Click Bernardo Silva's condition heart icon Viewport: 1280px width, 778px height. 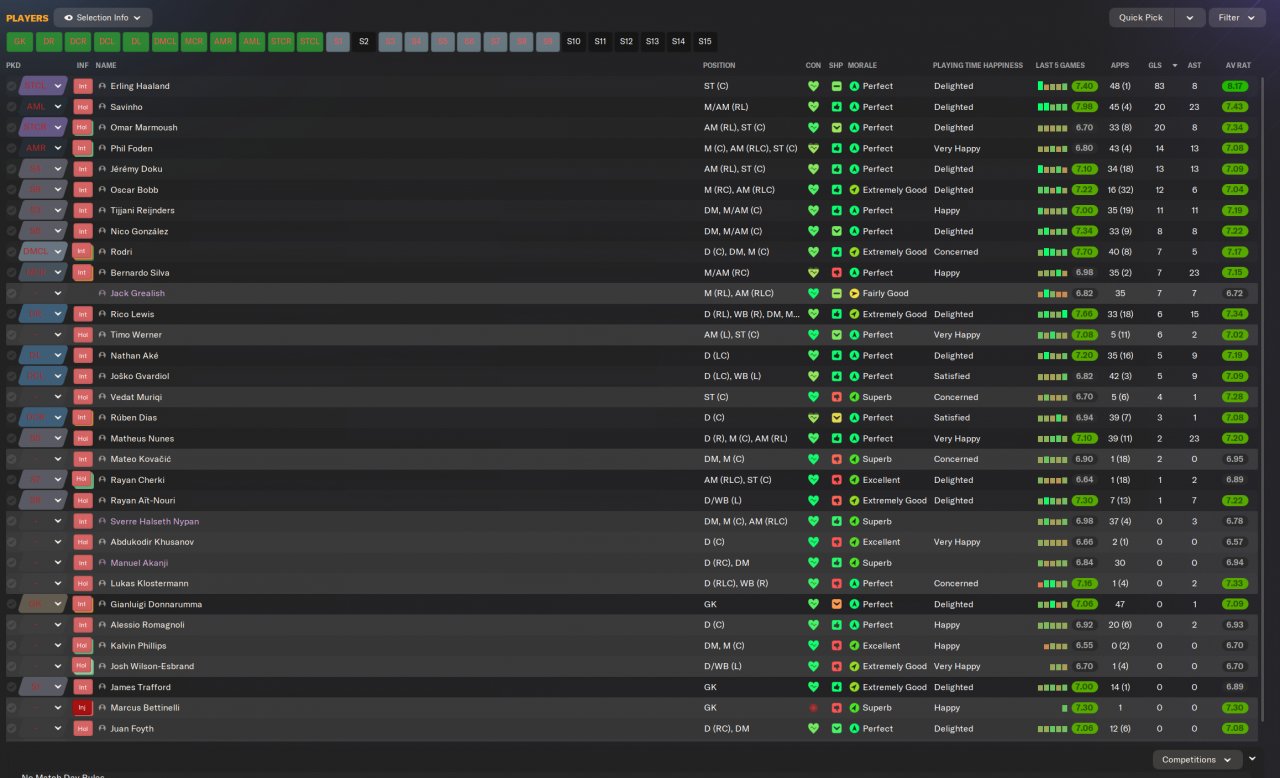(813, 273)
